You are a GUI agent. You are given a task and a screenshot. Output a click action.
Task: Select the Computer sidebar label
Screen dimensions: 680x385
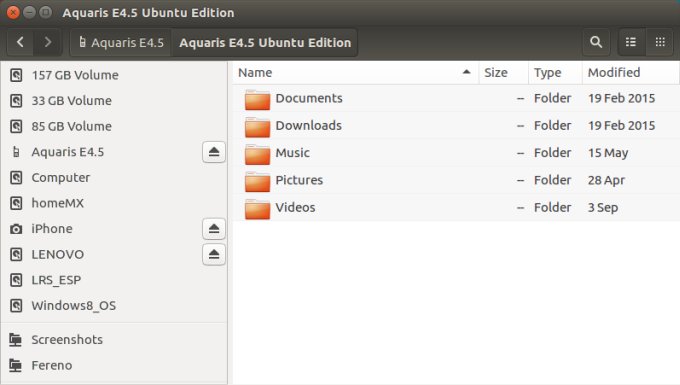61,178
